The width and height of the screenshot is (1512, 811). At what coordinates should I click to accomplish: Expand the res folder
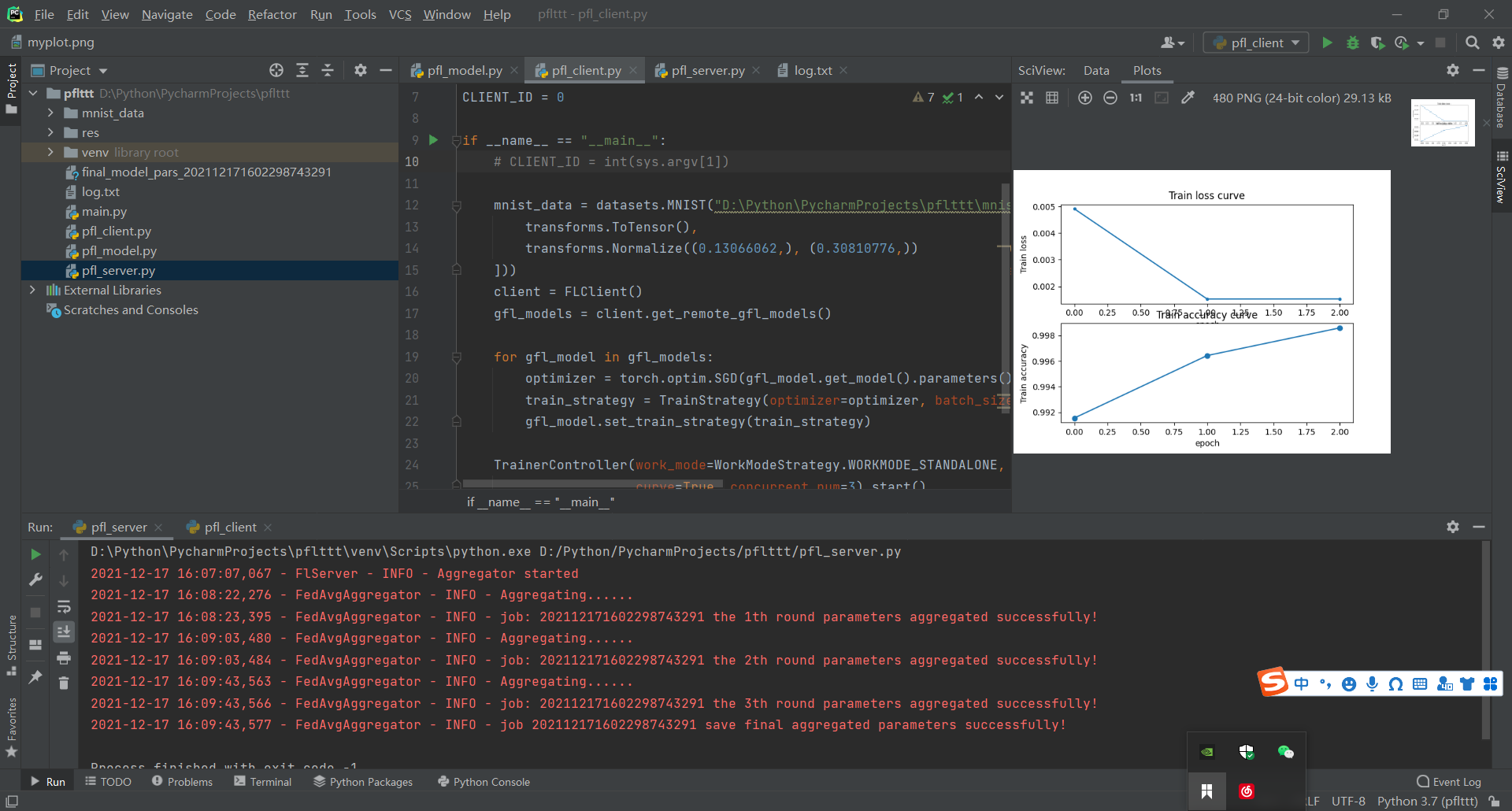point(50,132)
